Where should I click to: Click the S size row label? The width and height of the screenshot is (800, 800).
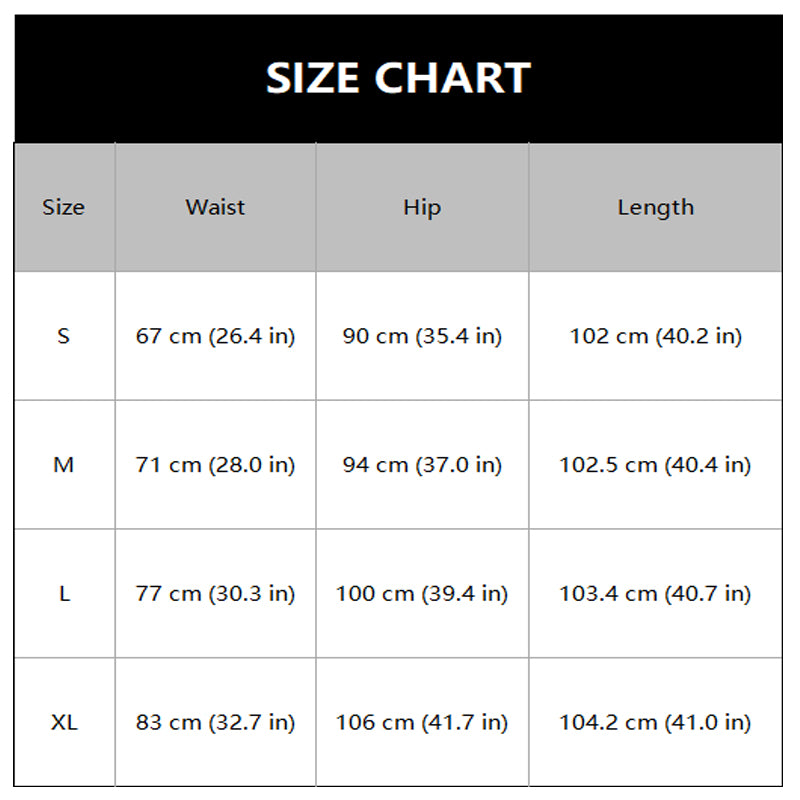[x=64, y=336]
